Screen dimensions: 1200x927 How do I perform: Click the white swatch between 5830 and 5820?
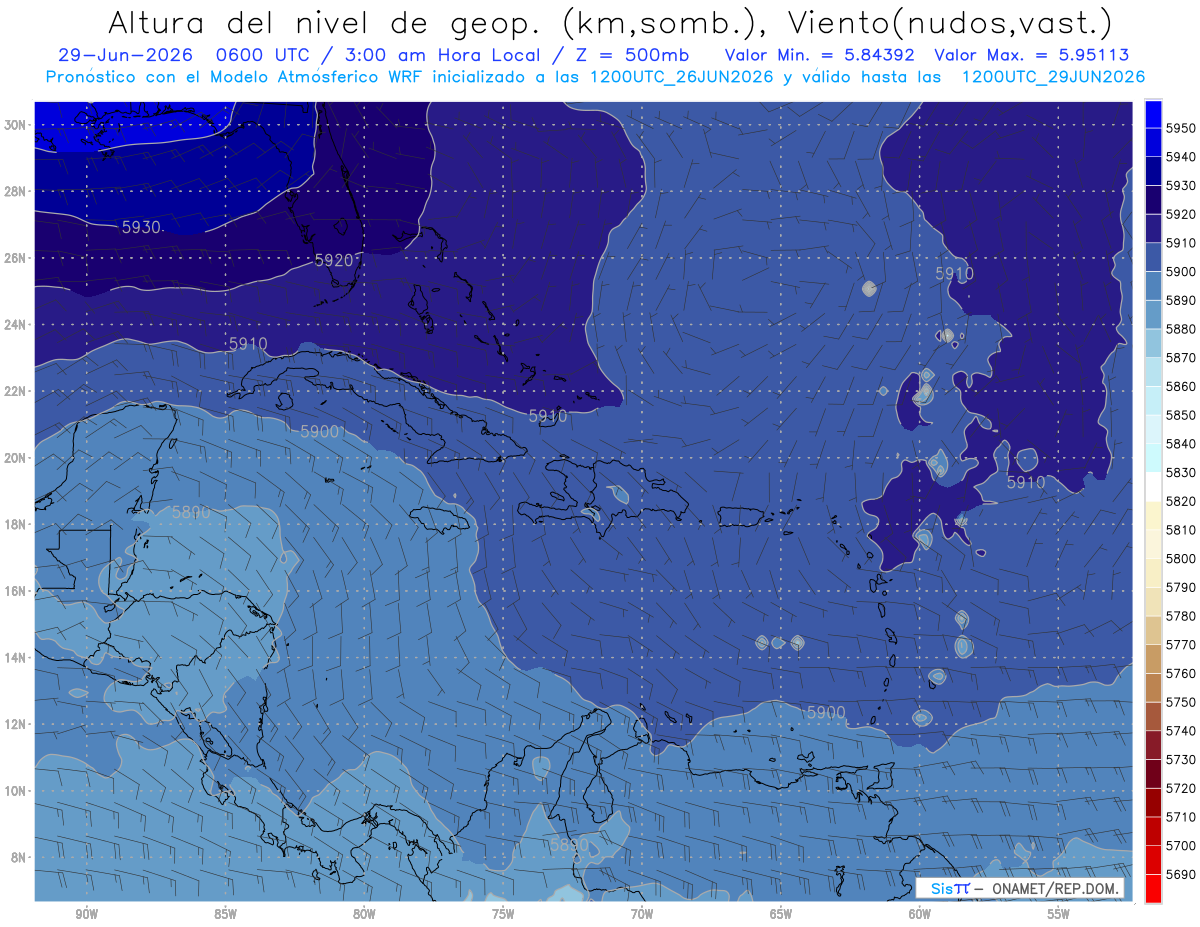1153,487
